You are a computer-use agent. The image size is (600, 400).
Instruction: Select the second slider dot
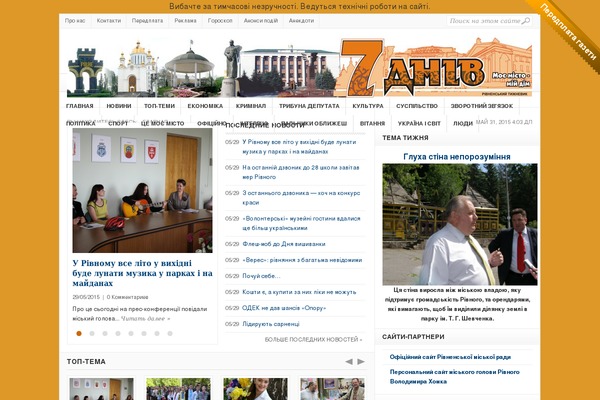coord(92,333)
